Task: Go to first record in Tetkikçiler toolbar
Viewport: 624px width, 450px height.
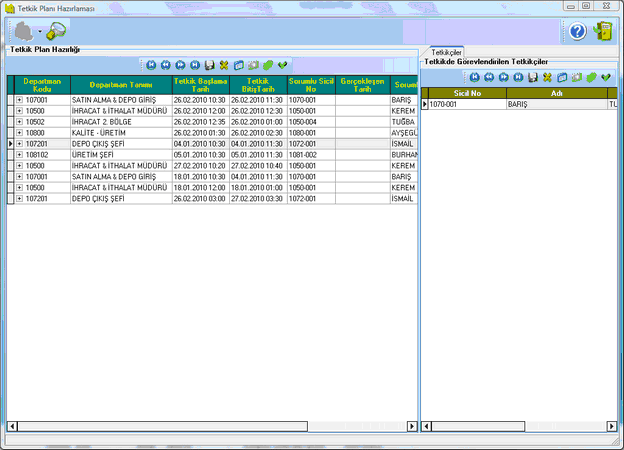Action: tap(474, 77)
